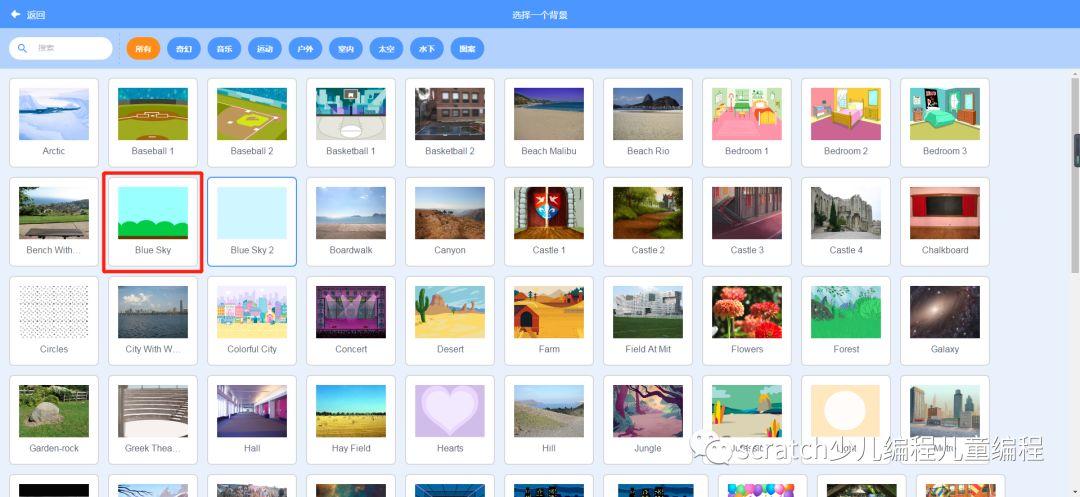1080x497 pixels.
Task: Click the magnifier icon in the search box
Action: [x=23, y=48]
